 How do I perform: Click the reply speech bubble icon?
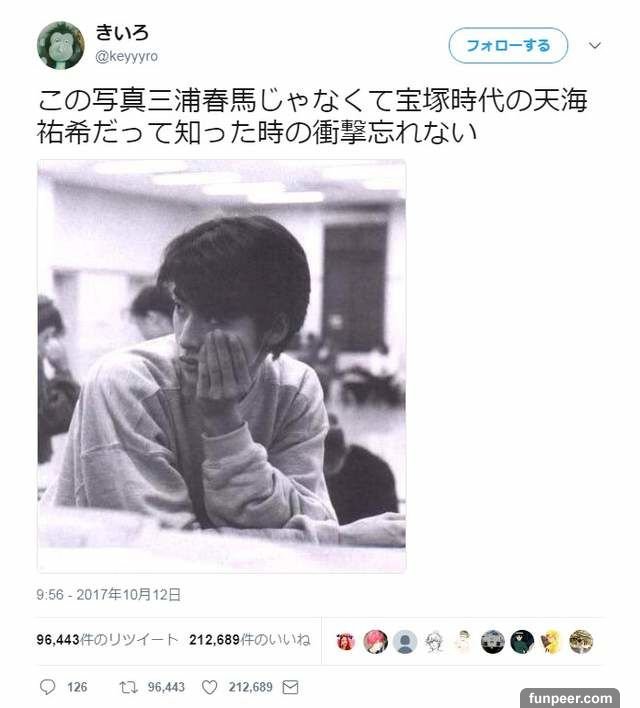(x=47, y=687)
